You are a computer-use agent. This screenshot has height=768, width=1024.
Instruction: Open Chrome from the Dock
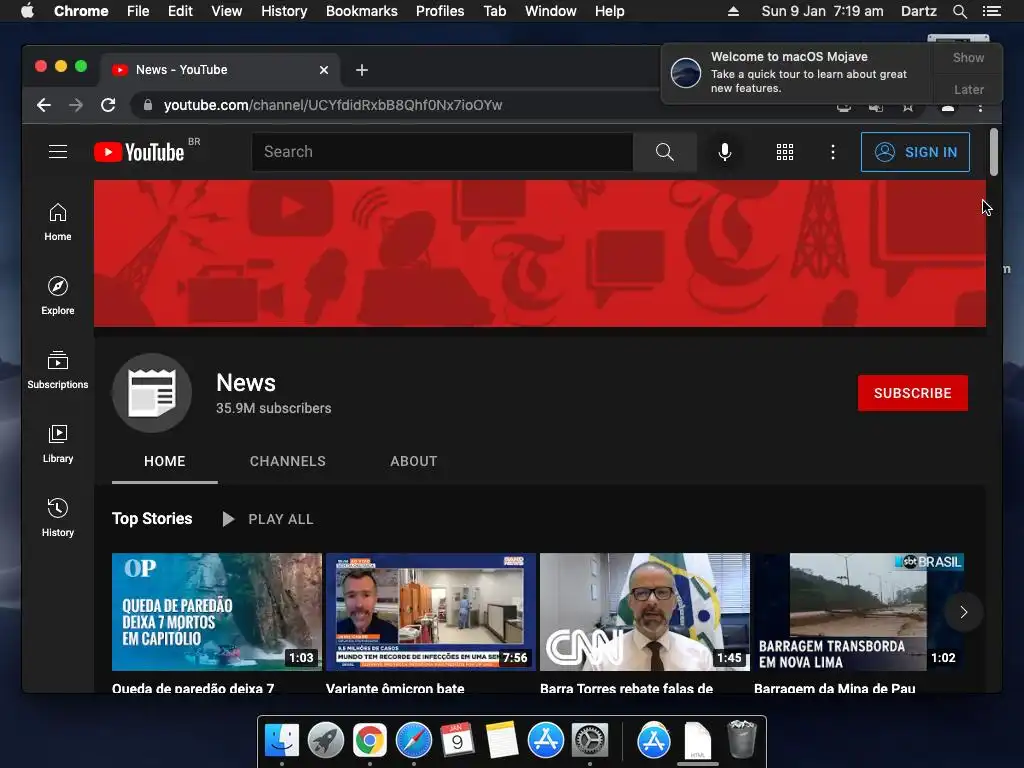tap(370, 741)
